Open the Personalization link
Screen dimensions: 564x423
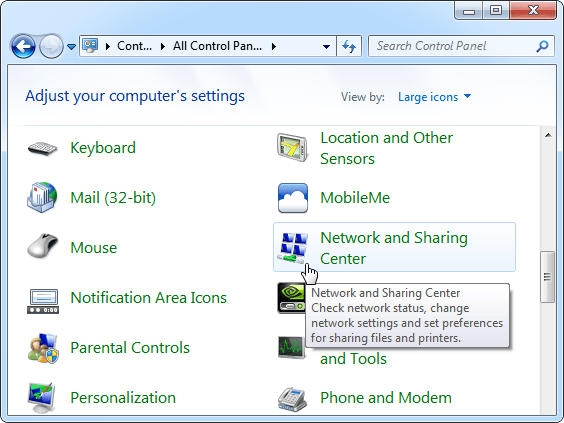pyautogui.click(x=123, y=398)
